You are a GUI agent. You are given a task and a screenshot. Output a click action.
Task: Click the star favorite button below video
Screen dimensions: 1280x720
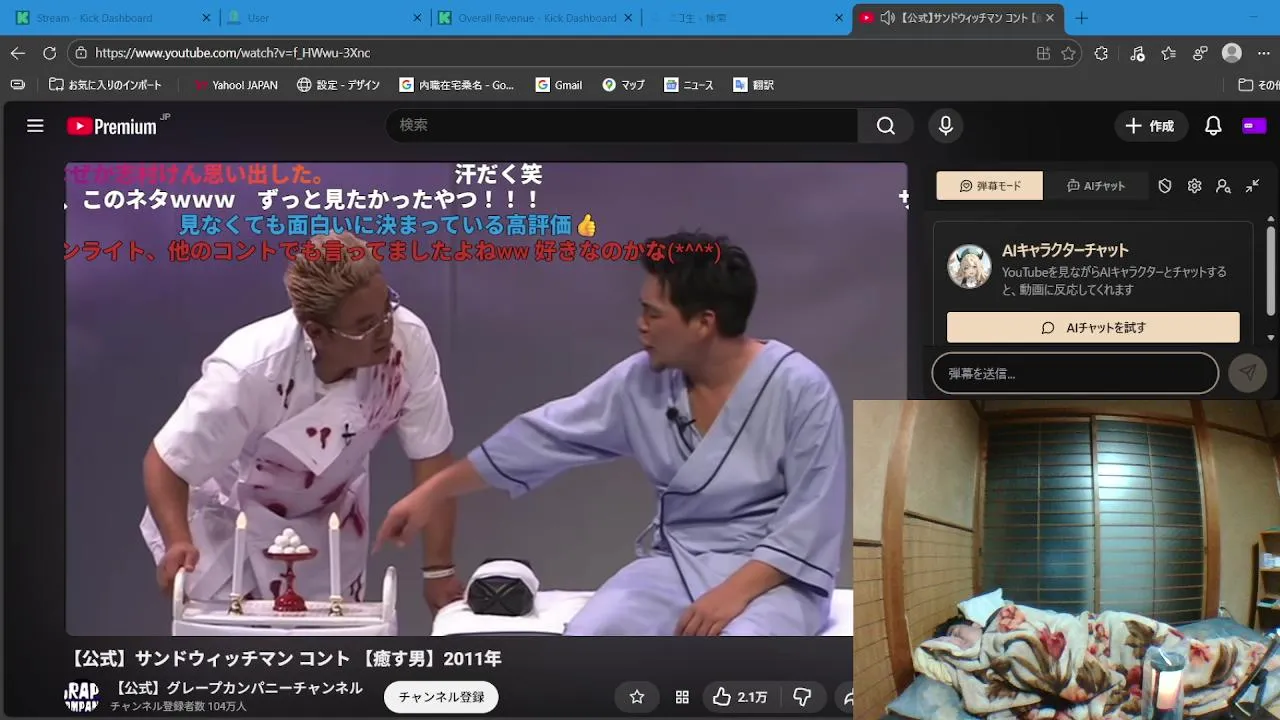pos(637,697)
